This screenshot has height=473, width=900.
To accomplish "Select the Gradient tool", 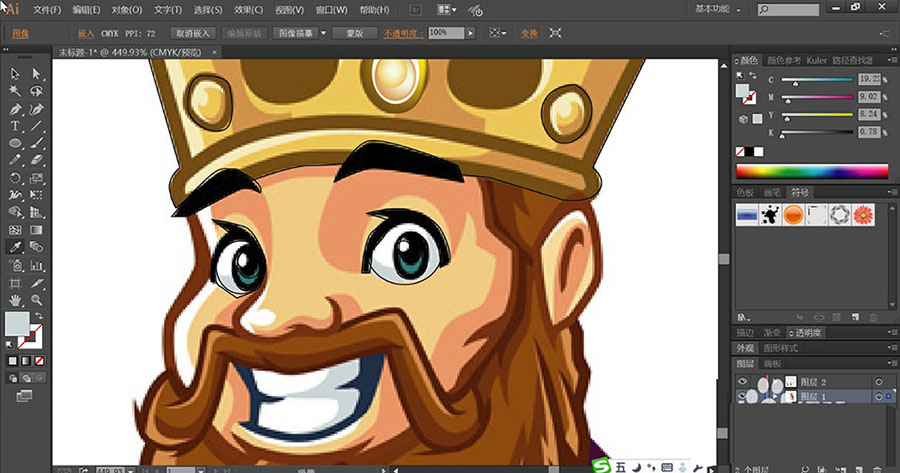I will coord(36,230).
